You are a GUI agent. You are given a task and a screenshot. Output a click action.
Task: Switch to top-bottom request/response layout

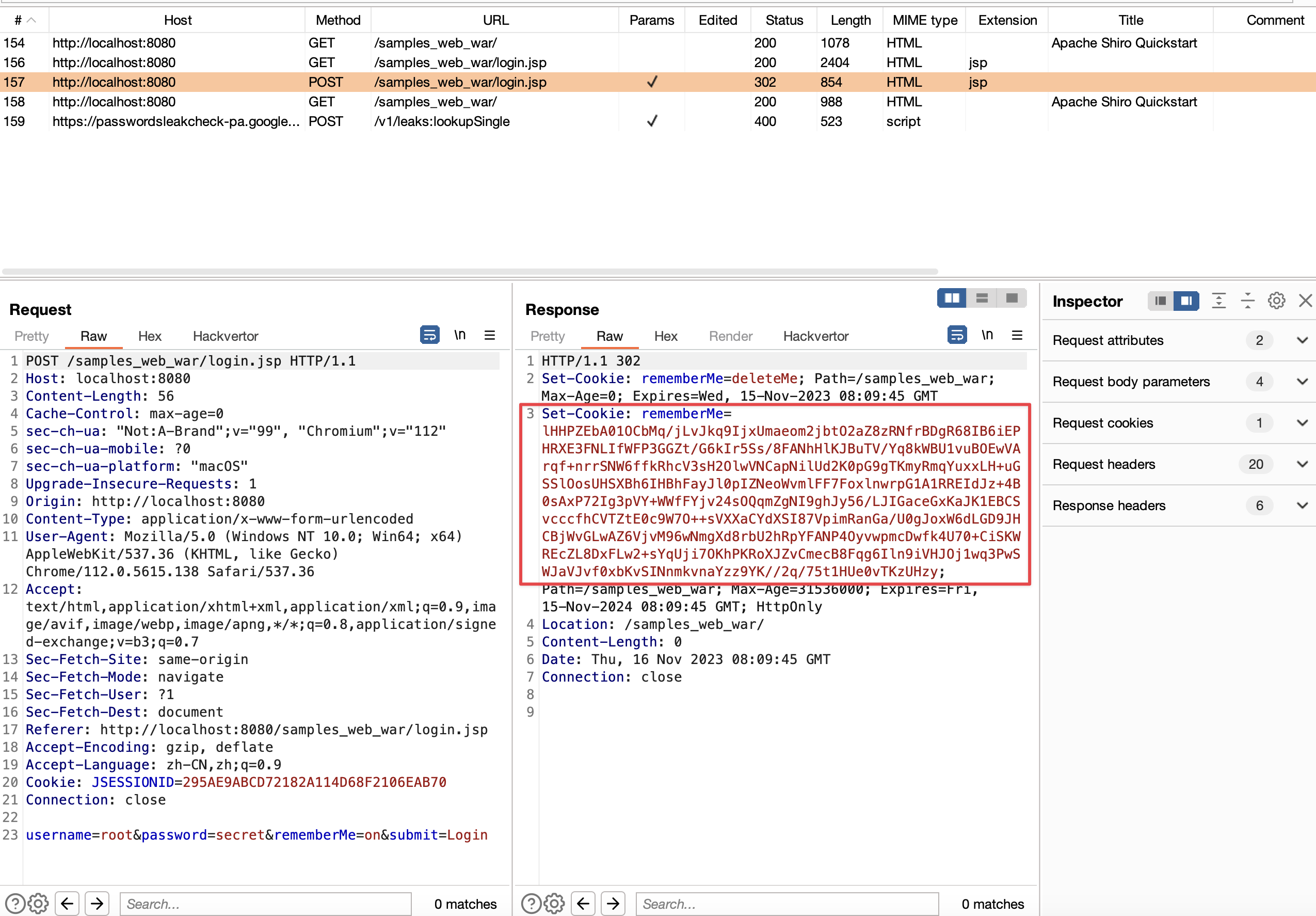point(982,298)
